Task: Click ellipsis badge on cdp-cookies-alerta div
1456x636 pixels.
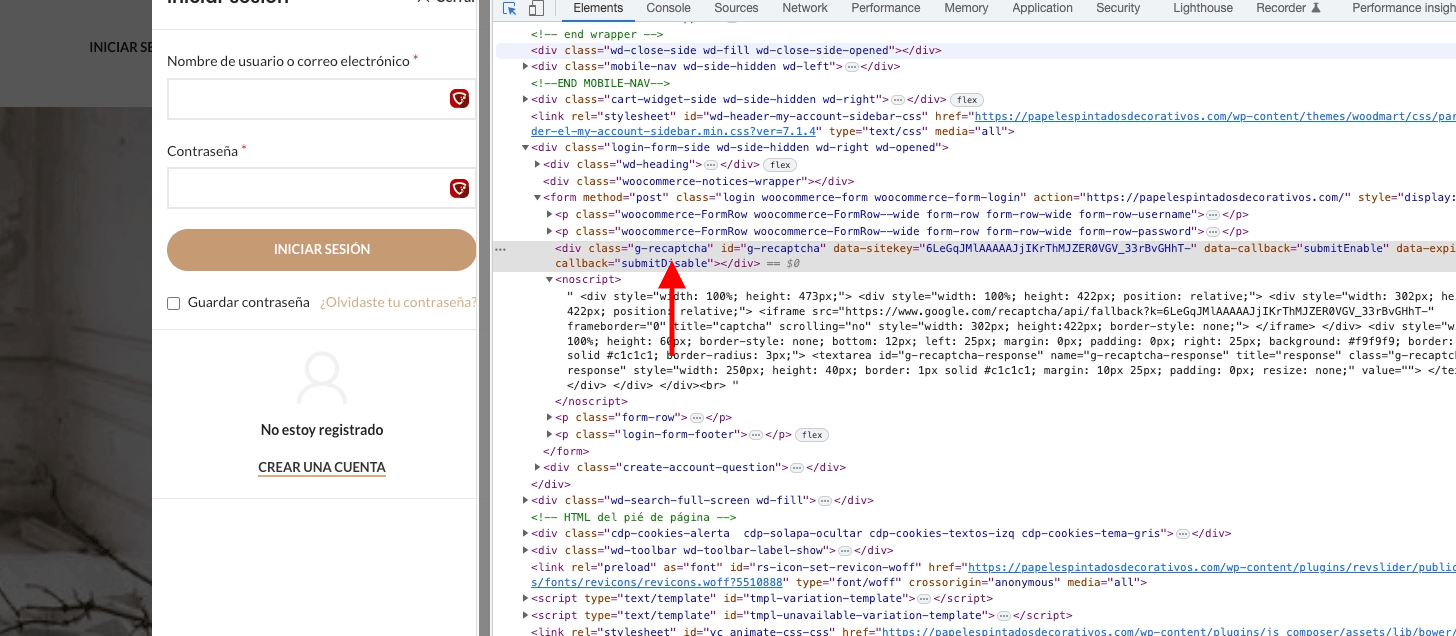Action: [1182, 534]
